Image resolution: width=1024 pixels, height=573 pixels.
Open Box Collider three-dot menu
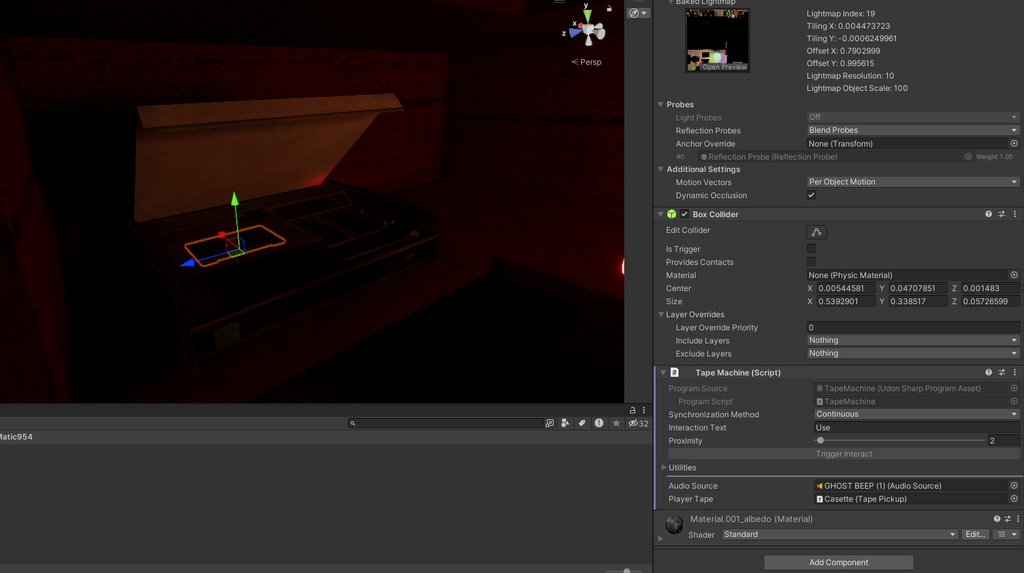tap(1014, 214)
